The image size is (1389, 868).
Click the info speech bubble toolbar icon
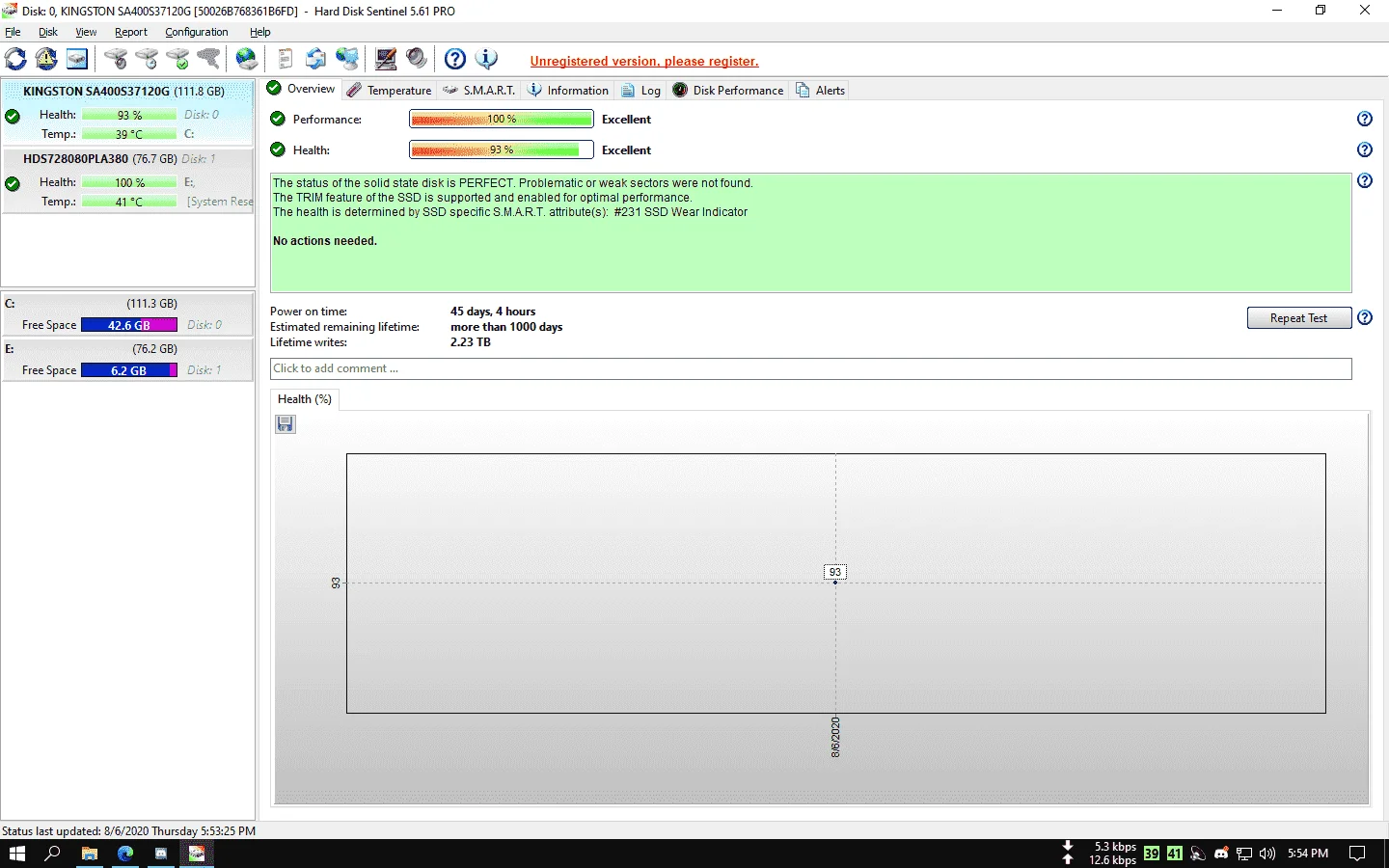point(486,59)
